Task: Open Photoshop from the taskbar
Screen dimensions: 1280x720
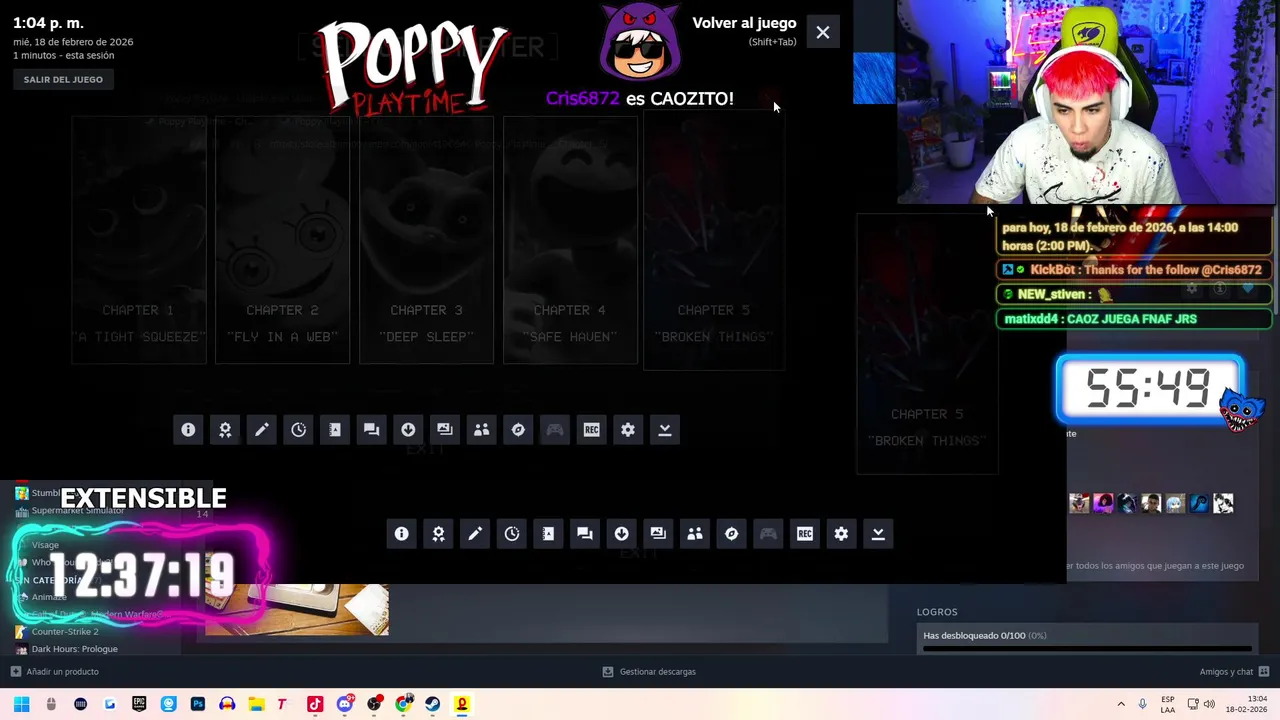Action: tap(197, 704)
